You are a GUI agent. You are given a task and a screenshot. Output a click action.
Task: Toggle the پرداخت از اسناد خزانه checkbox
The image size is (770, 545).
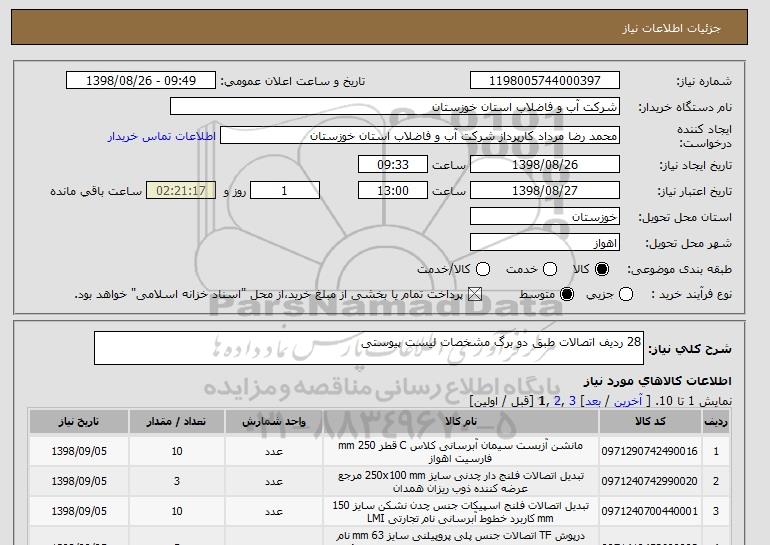(x=474, y=295)
